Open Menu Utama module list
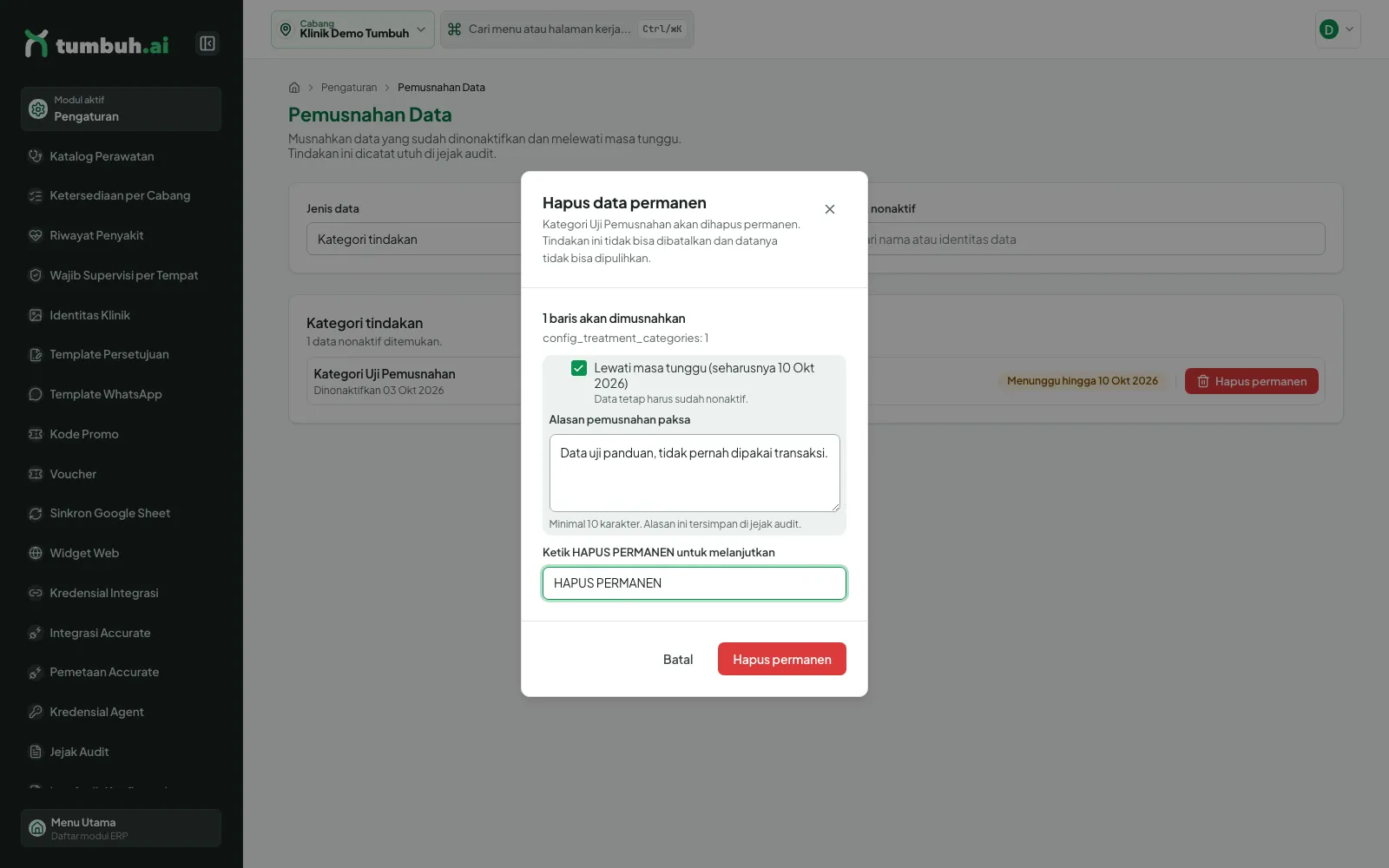Image resolution: width=1389 pixels, height=868 pixels. (121, 828)
